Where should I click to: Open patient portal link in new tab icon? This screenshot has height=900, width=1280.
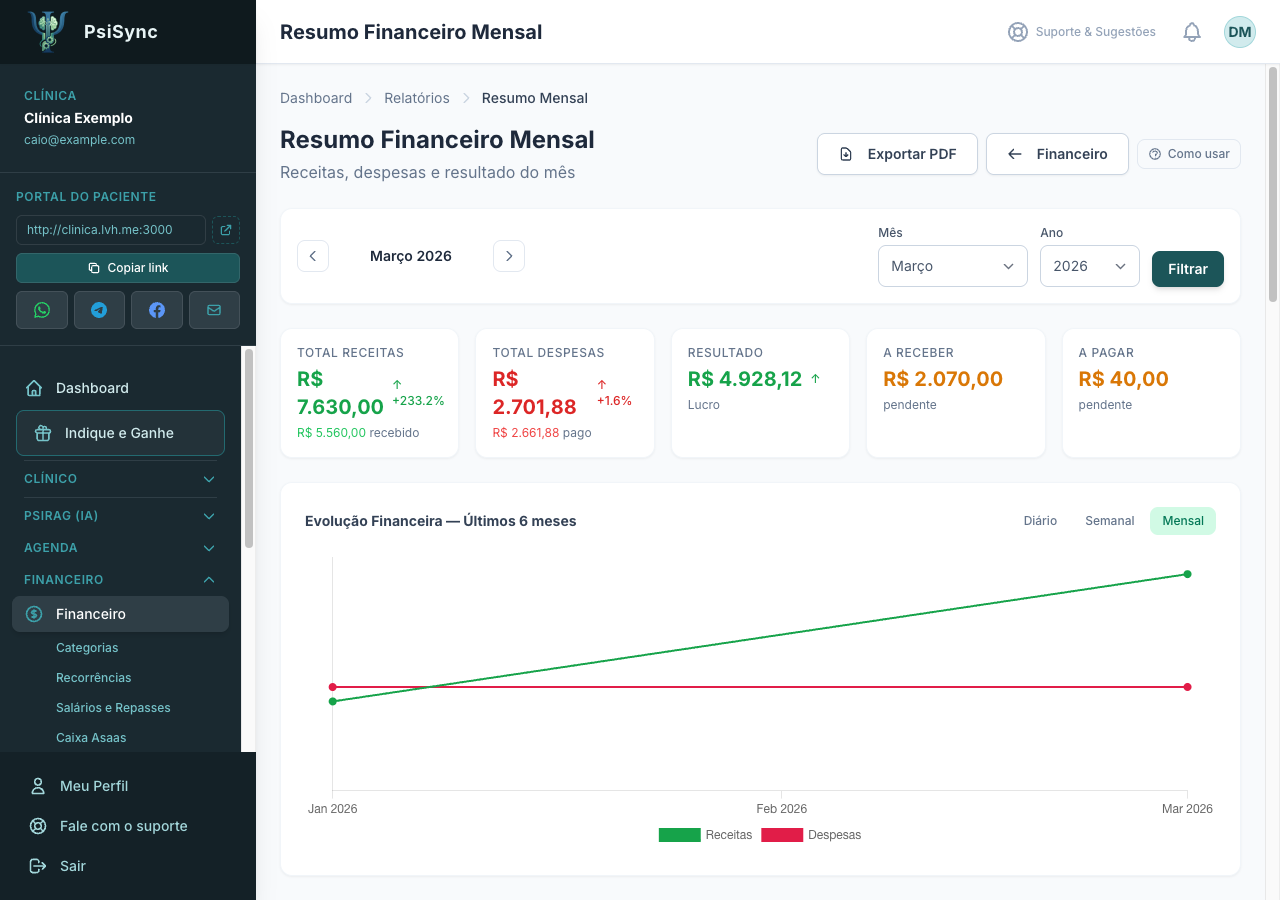(226, 230)
